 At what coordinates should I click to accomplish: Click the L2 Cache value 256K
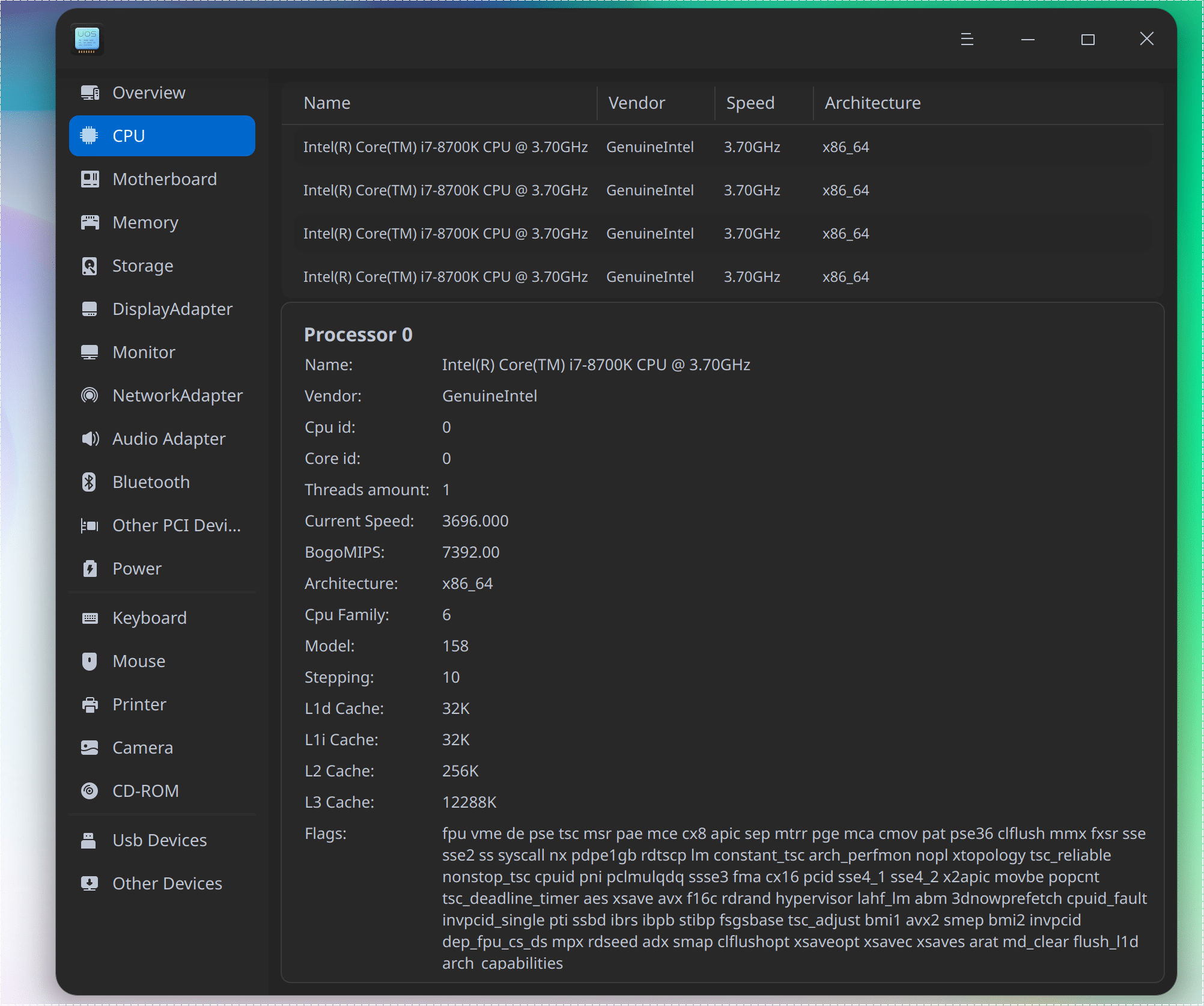460,770
